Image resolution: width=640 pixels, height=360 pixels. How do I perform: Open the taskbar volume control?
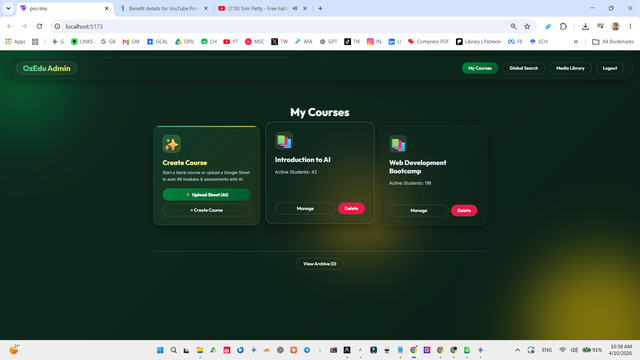pos(574,350)
